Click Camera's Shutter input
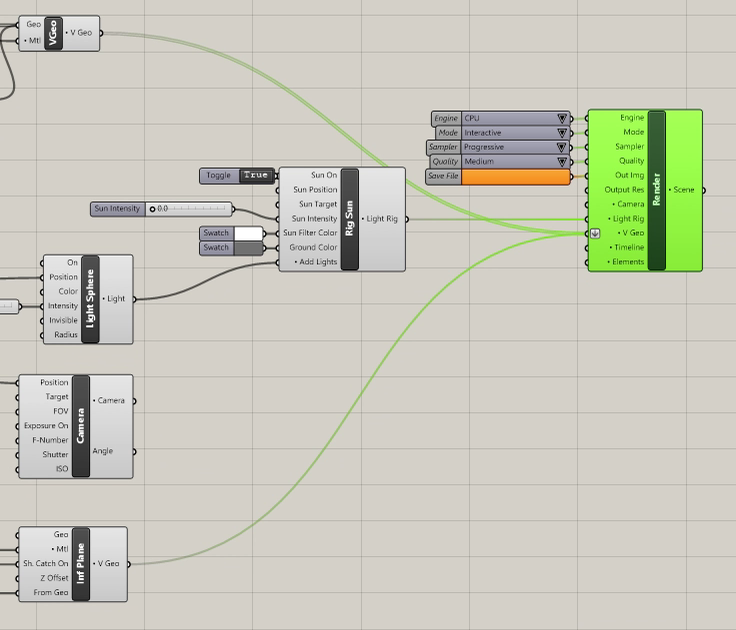The height and width of the screenshot is (630, 736). coord(55,455)
